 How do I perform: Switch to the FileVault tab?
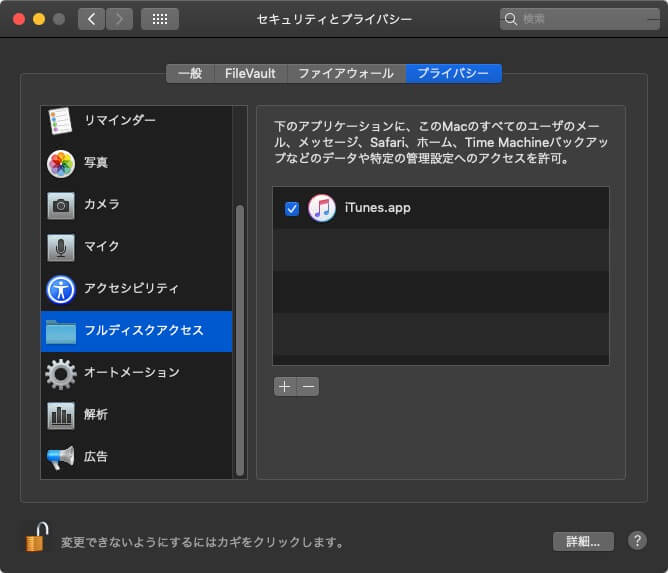(x=250, y=73)
